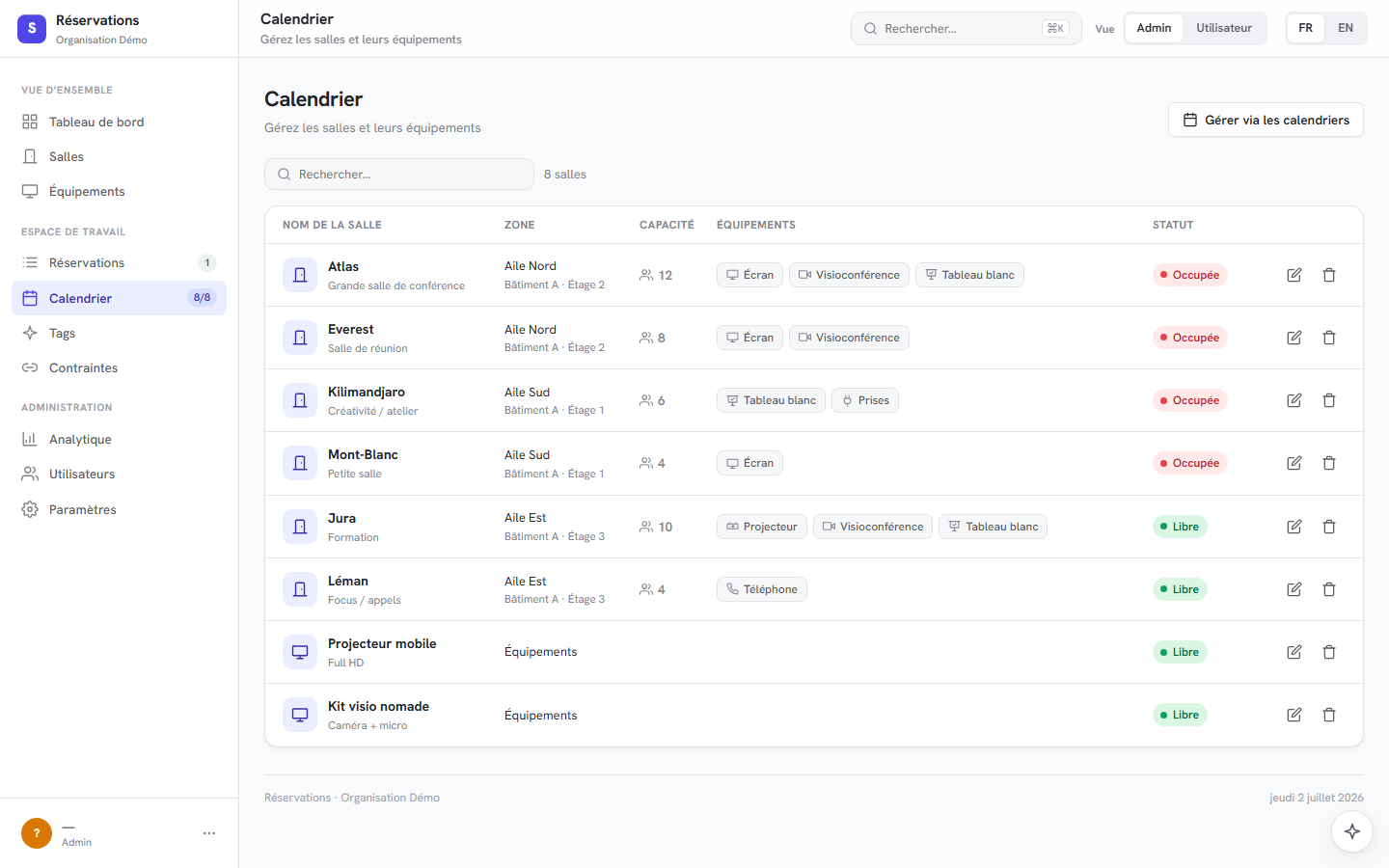
Task: Edit the Everest room entry
Action: pos(1294,338)
